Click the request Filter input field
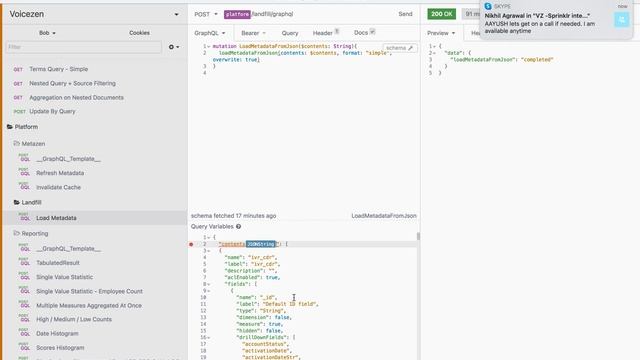Viewport: 640px width, 360px height. (84, 47)
